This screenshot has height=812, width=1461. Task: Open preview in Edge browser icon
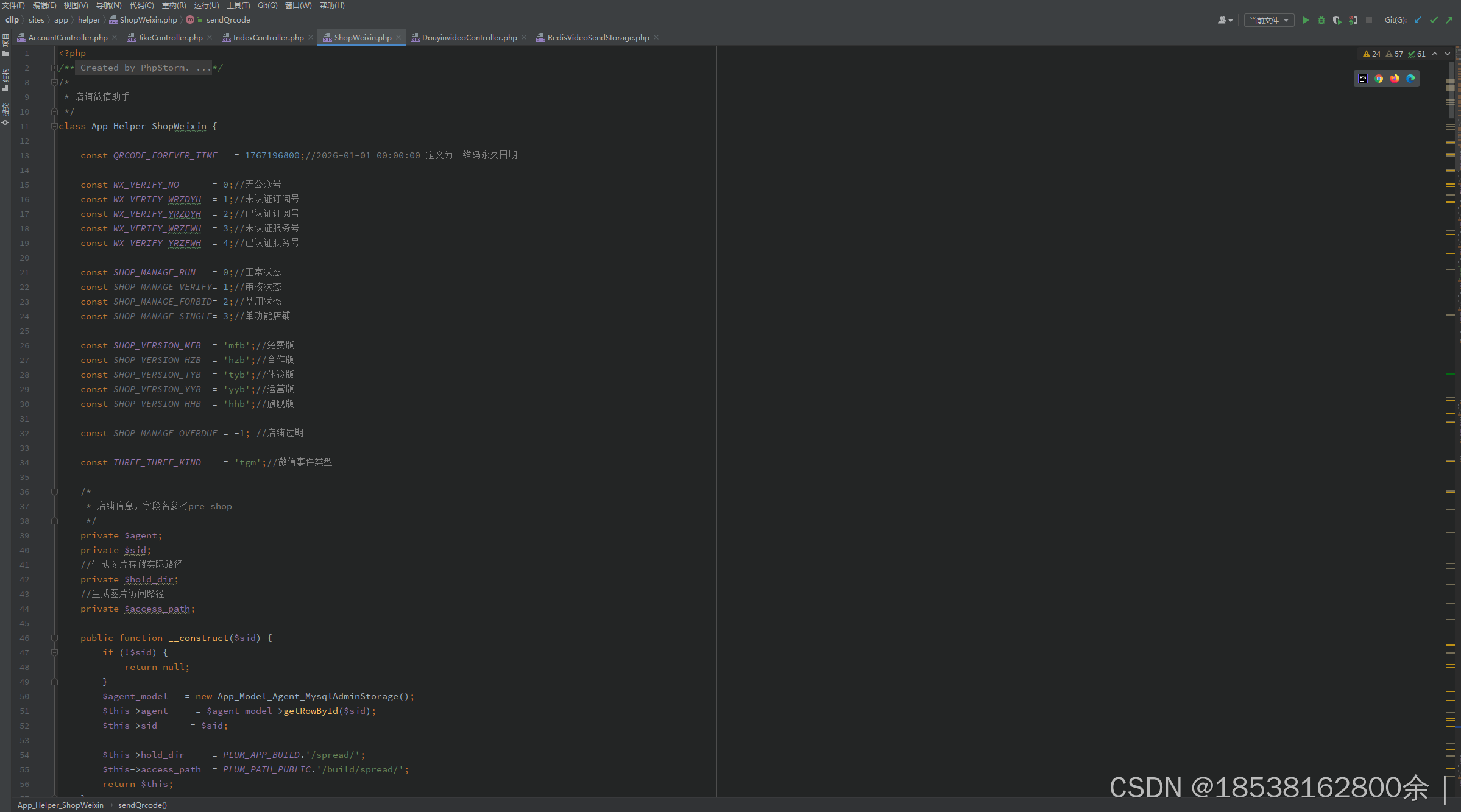(x=1410, y=79)
